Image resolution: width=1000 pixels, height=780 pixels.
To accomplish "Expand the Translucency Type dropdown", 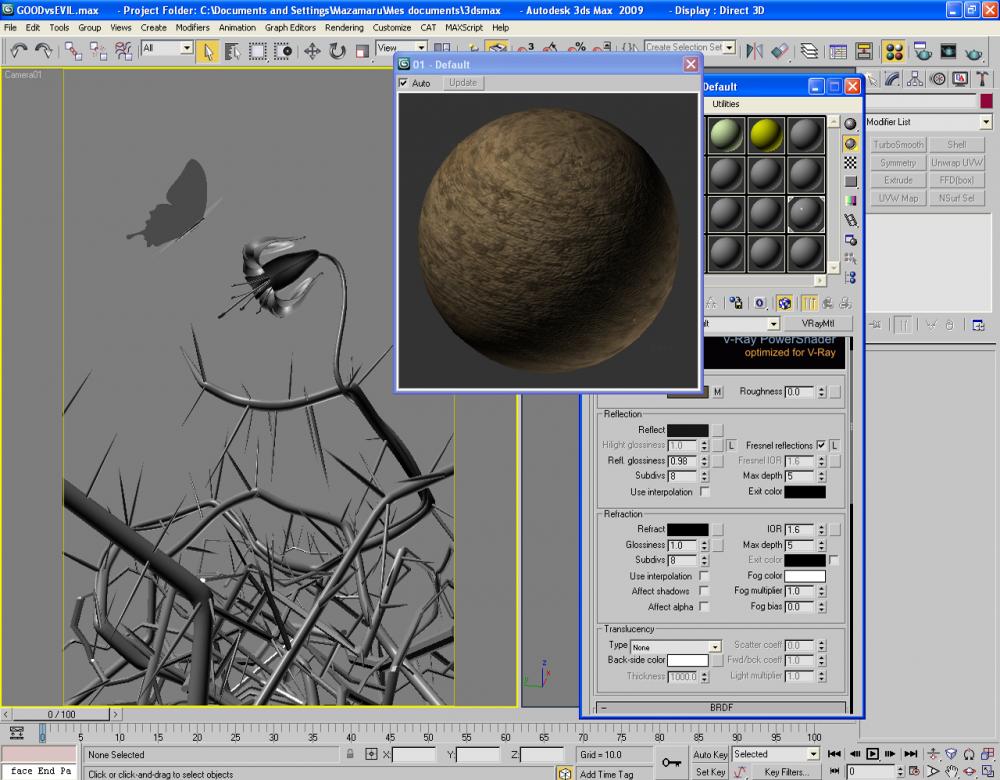I will click(715, 647).
